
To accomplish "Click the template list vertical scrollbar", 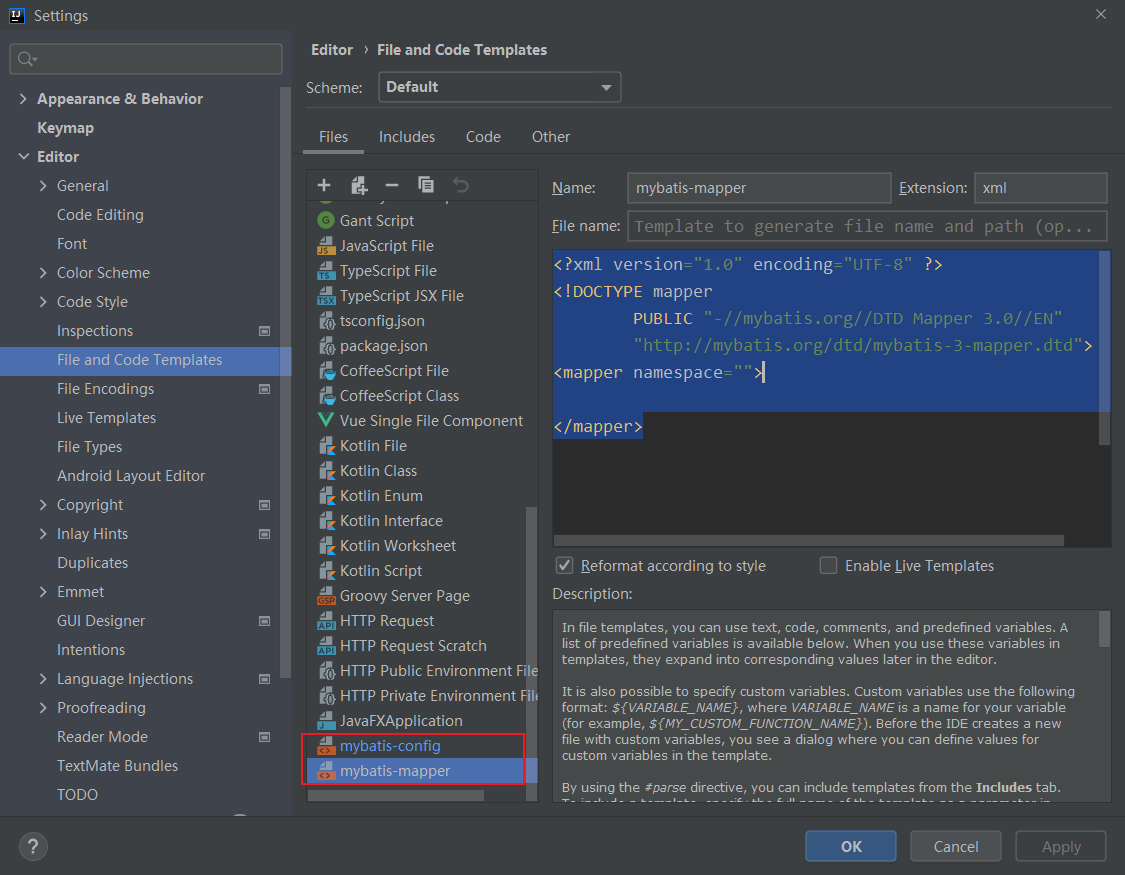I will tap(532, 653).
